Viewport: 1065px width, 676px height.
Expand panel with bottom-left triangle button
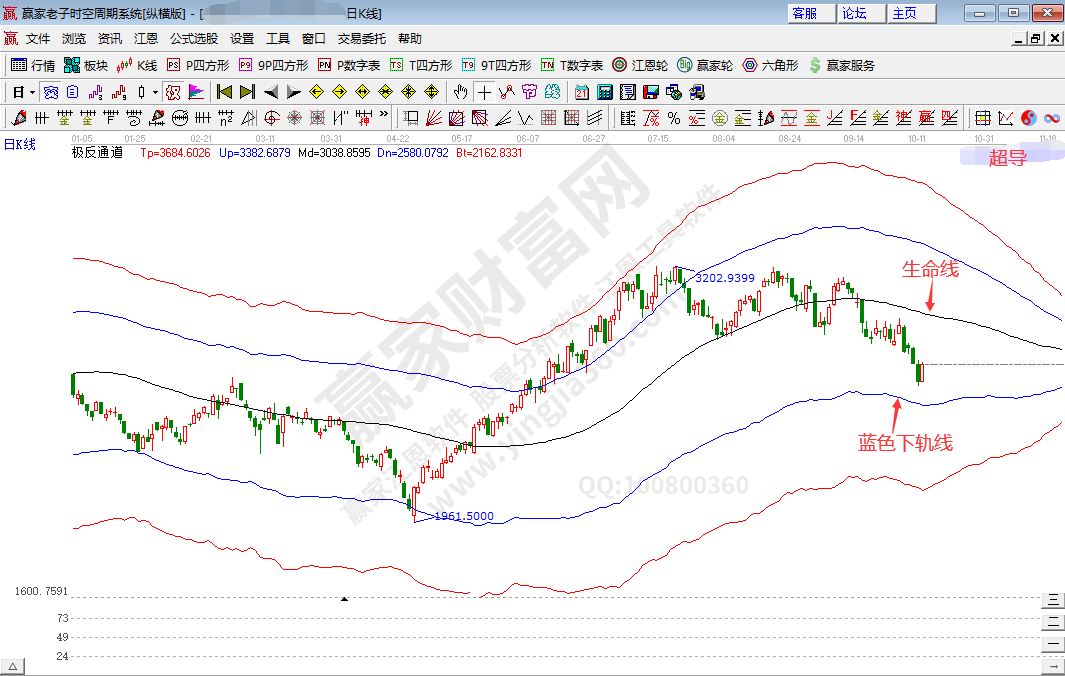13,666
